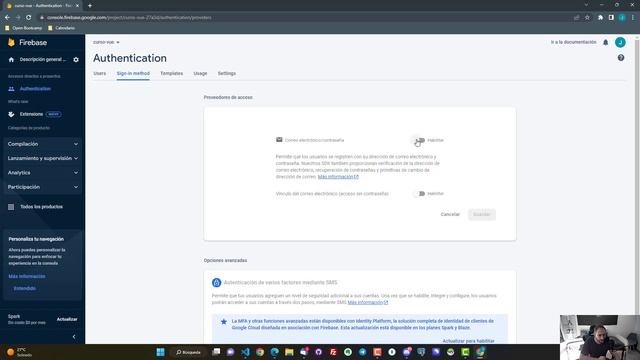Screen dimensions: 640x360
Task: Expand the Analytics section
Action: 42,173
